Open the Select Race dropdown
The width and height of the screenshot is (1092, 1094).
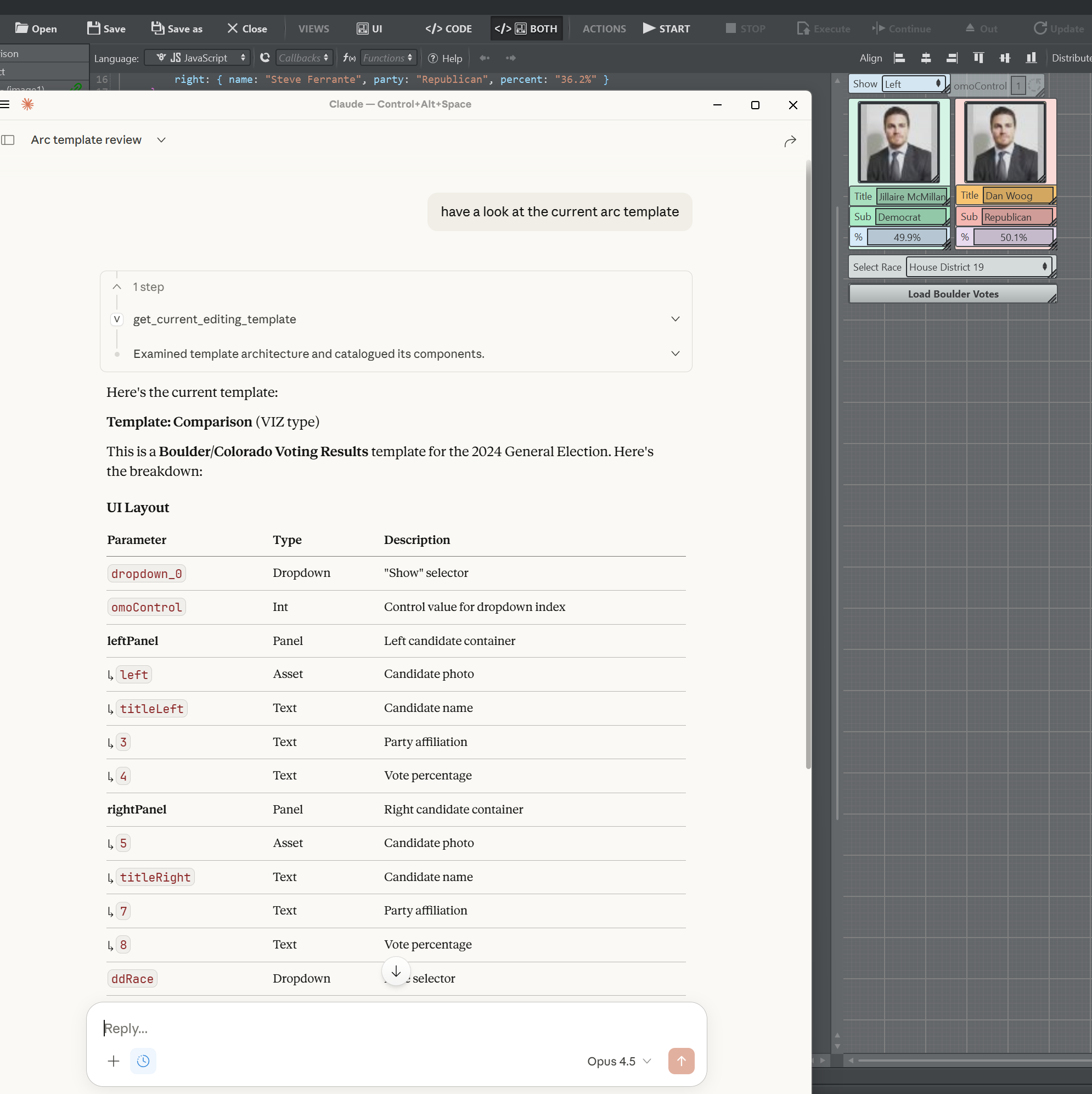pos(979,267)
